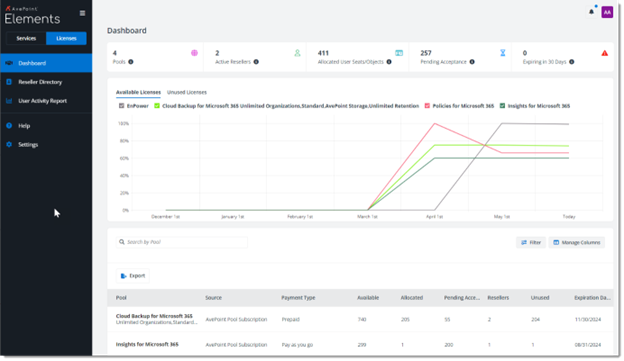
Task: Open the notifications bell
Action: point(591,12)
